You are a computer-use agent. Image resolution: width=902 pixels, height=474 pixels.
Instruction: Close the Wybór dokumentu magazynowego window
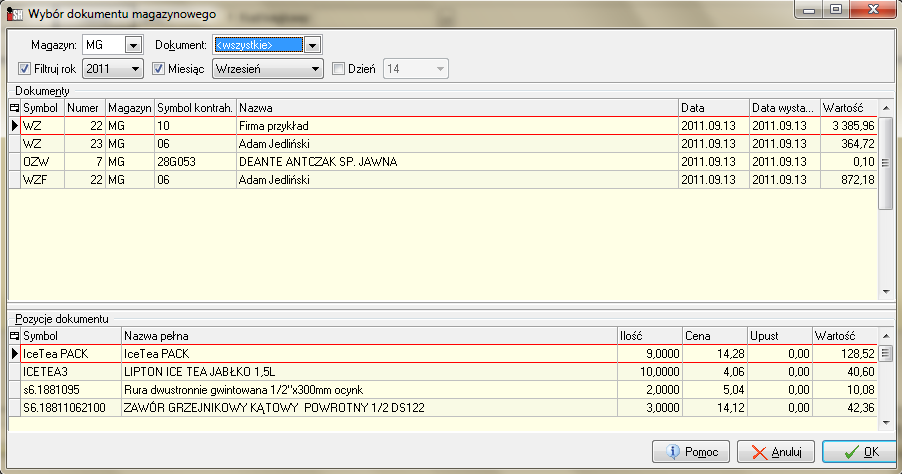pyautogui.click(x=873, y=9)
